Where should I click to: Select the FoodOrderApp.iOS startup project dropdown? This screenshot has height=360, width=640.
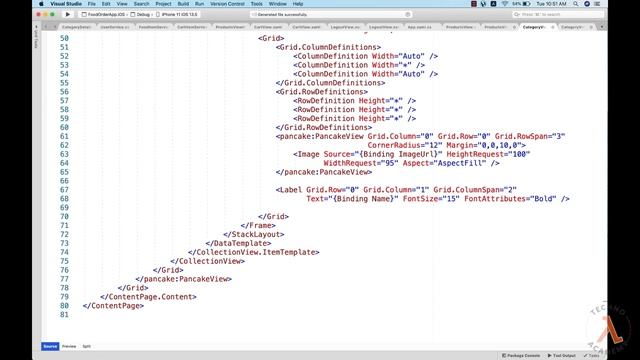(104, 14)
